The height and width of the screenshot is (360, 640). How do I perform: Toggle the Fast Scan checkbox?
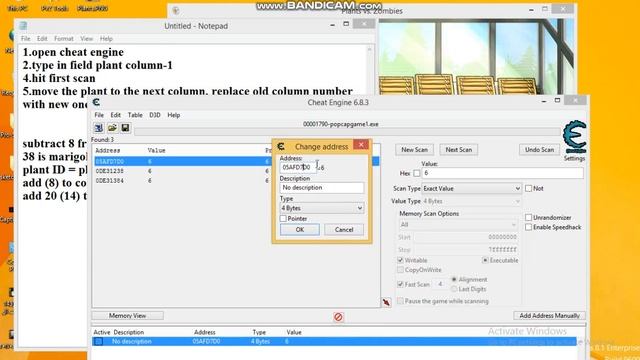pyautogui.click(x=400, y=284)
